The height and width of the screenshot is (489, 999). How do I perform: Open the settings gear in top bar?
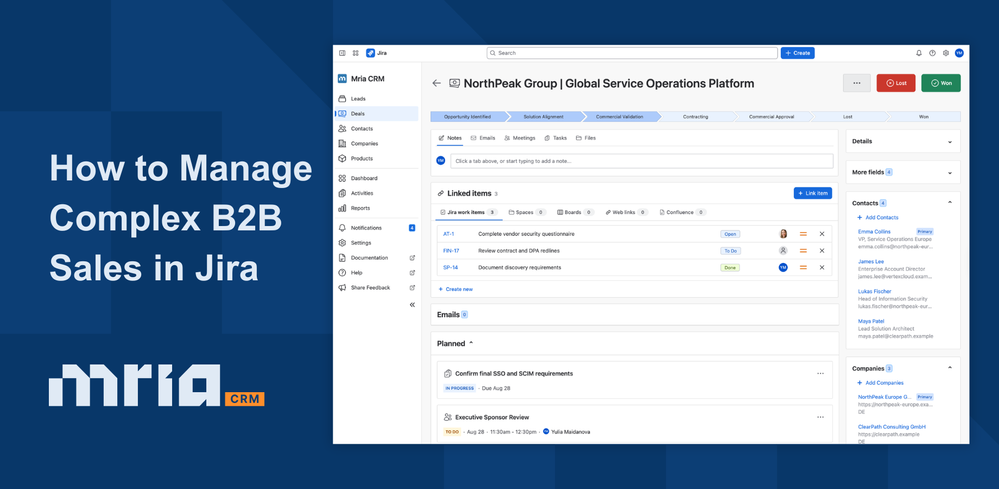(945, 53)
